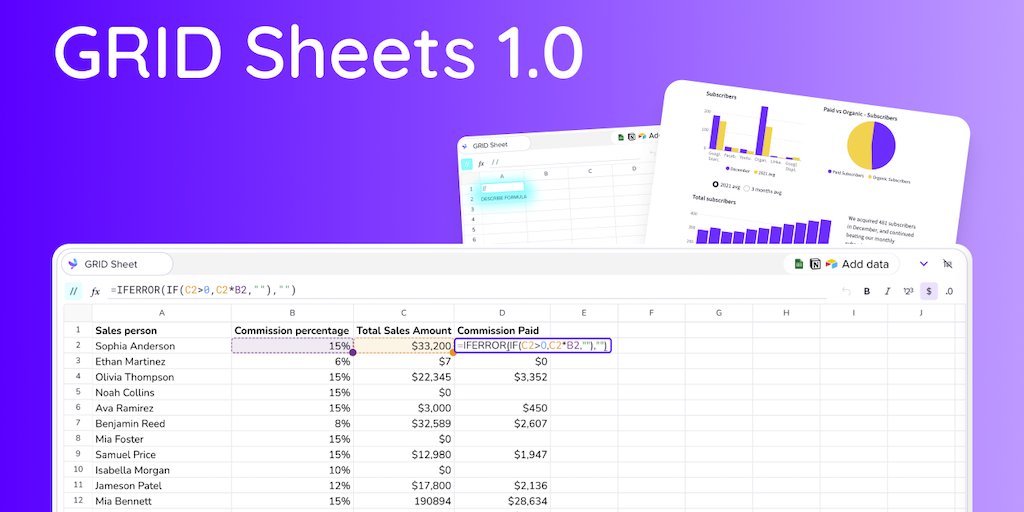Viewport: 1024px width, 512px height.
Task: Click the $28,634 commission paid cell
Action: [x=502, y=501]
